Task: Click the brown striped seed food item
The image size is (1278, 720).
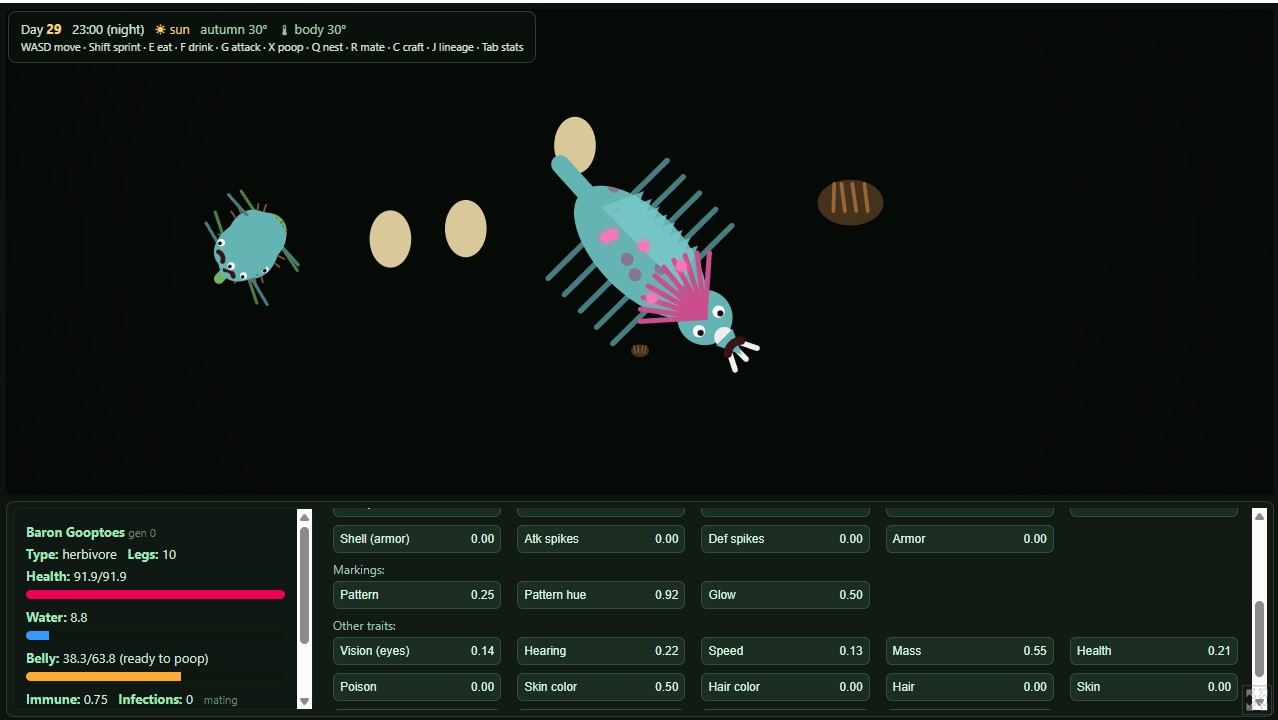Action: 850,203
